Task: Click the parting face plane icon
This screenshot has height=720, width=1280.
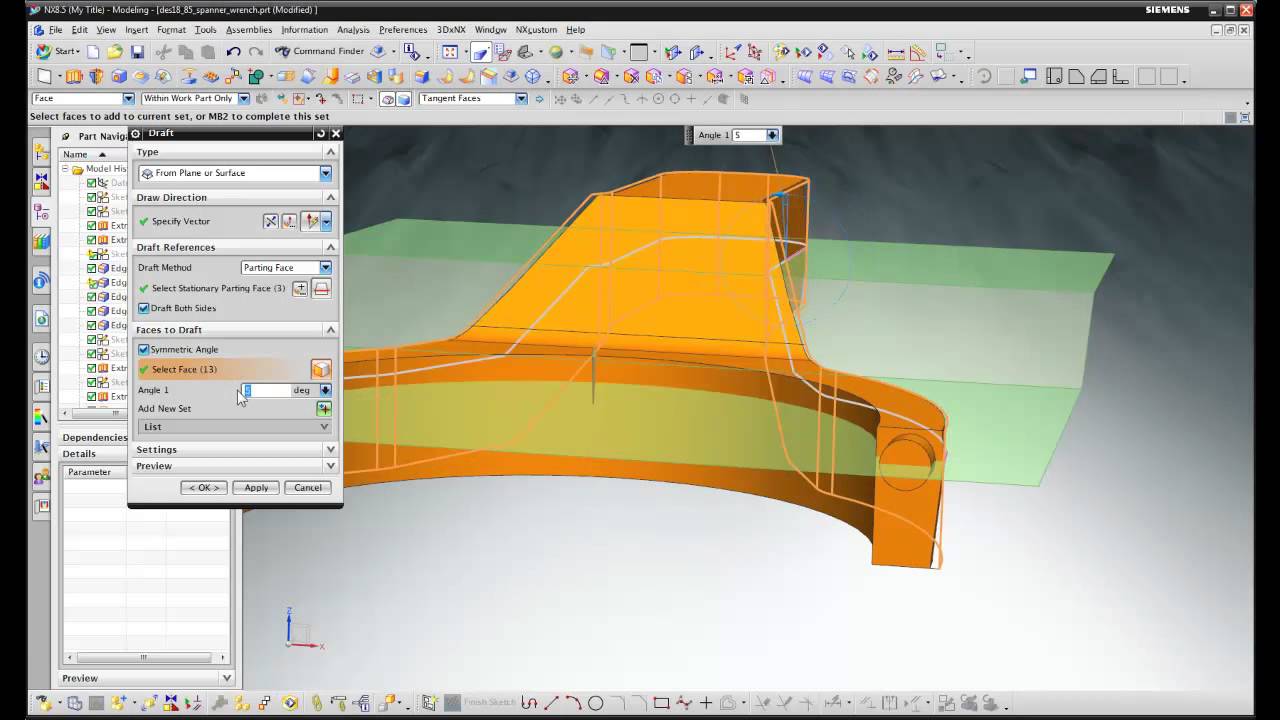Action: pyautogui.click(x=321, y=288)
